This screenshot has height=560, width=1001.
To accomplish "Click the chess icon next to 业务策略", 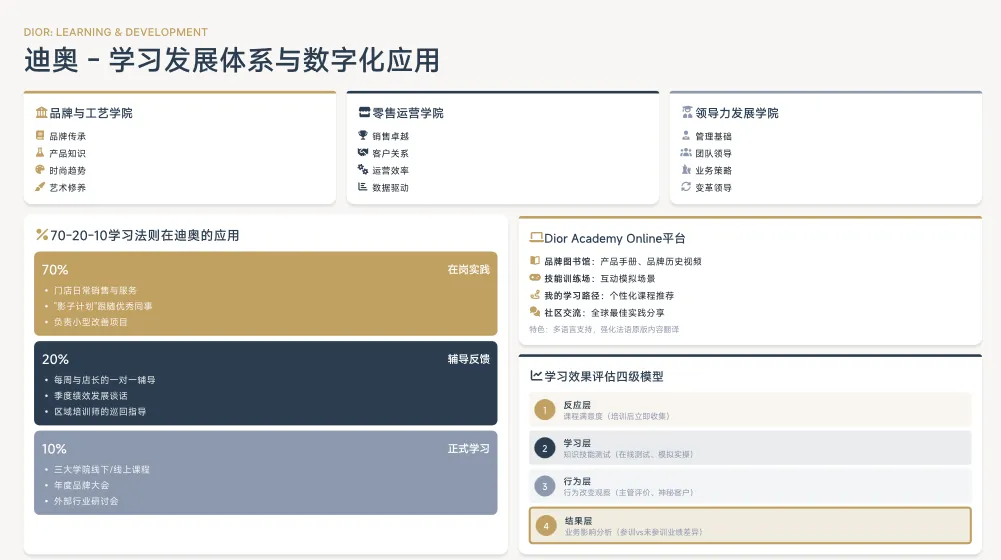I will [686, 170].
